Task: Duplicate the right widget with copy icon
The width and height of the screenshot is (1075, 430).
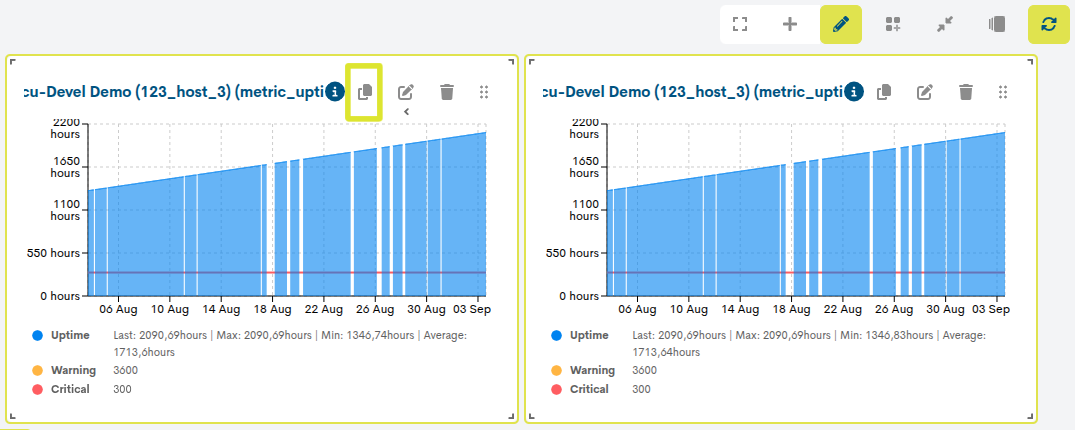Action: click(x=884, y=91)
